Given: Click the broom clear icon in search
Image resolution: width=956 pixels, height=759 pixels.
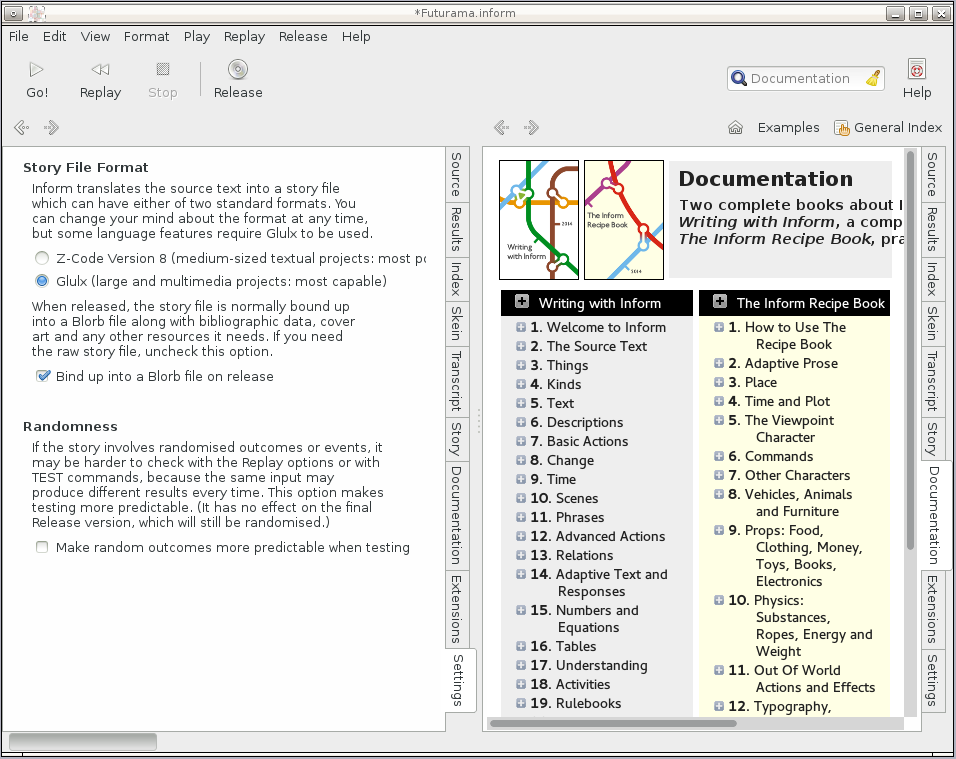Looking at the screenshot, I should tap(873, 79).
